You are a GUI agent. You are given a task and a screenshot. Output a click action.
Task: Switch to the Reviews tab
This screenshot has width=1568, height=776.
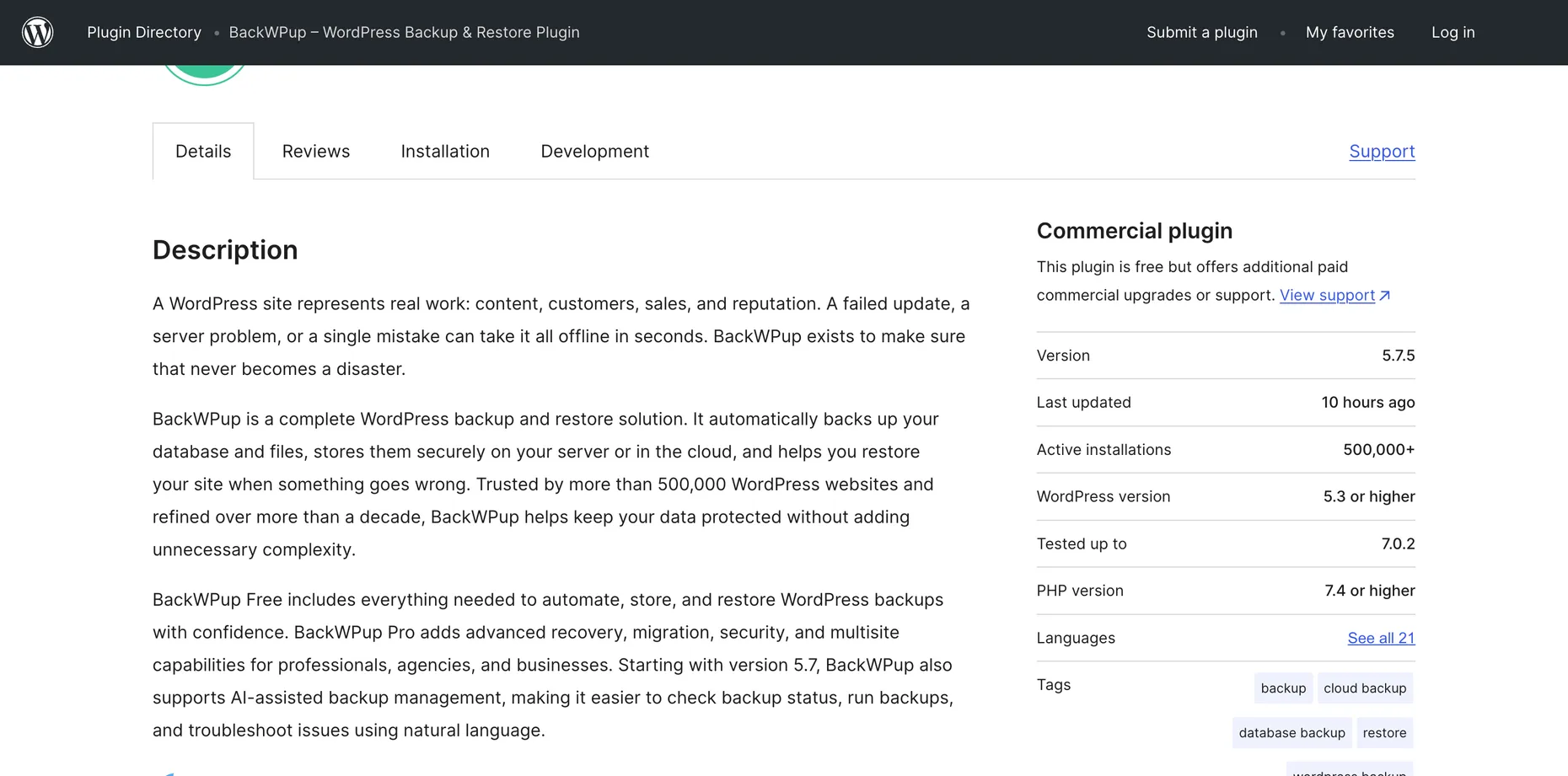click(x=315, y=152)
